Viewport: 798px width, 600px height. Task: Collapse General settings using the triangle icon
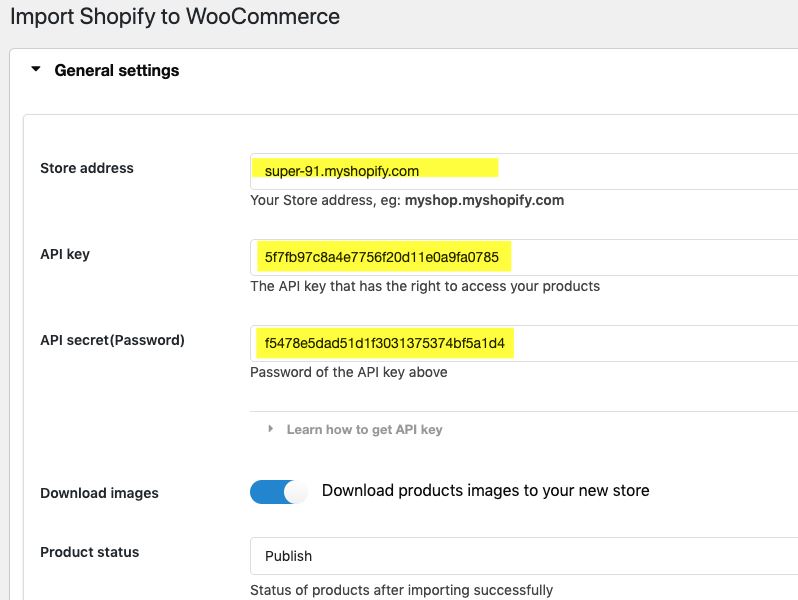coord(36,69)
